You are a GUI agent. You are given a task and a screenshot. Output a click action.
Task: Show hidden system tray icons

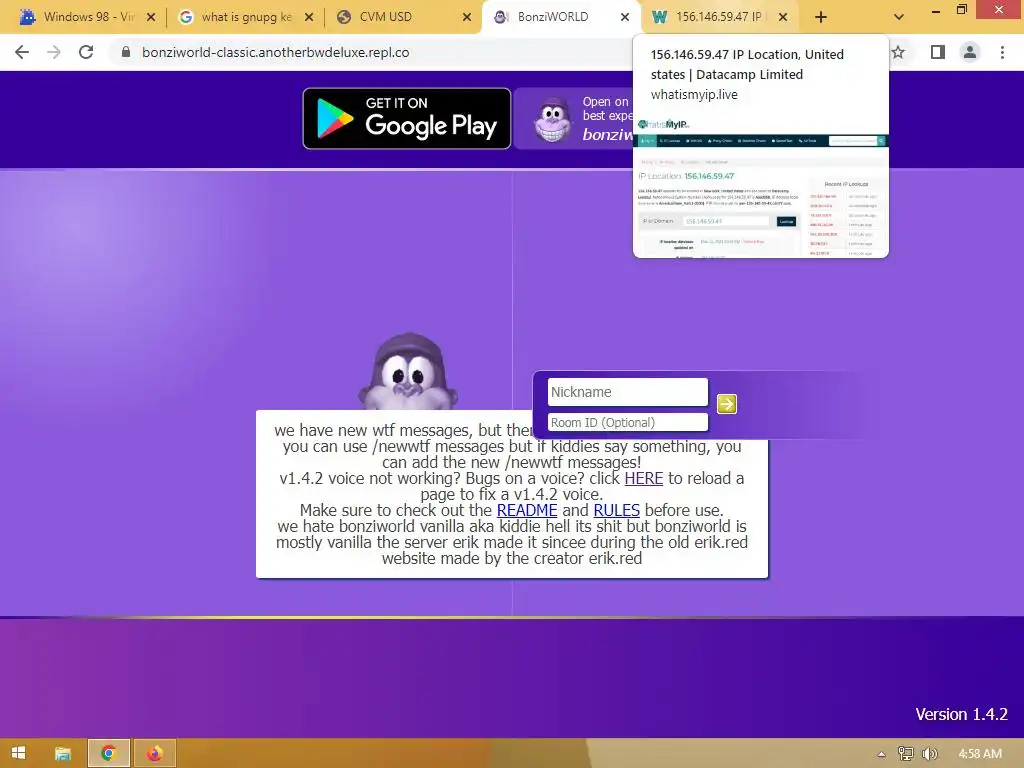[881, 754]
